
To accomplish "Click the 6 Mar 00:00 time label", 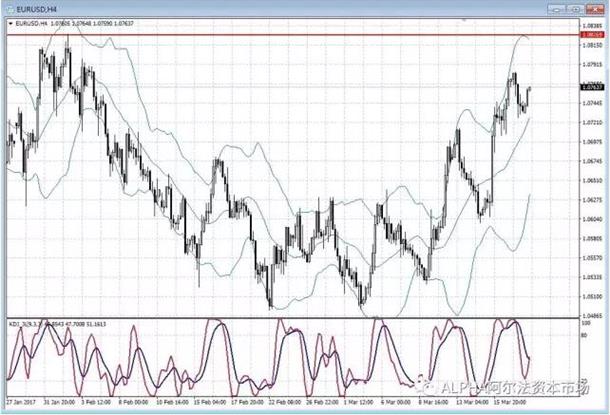I will coord(396,402).
